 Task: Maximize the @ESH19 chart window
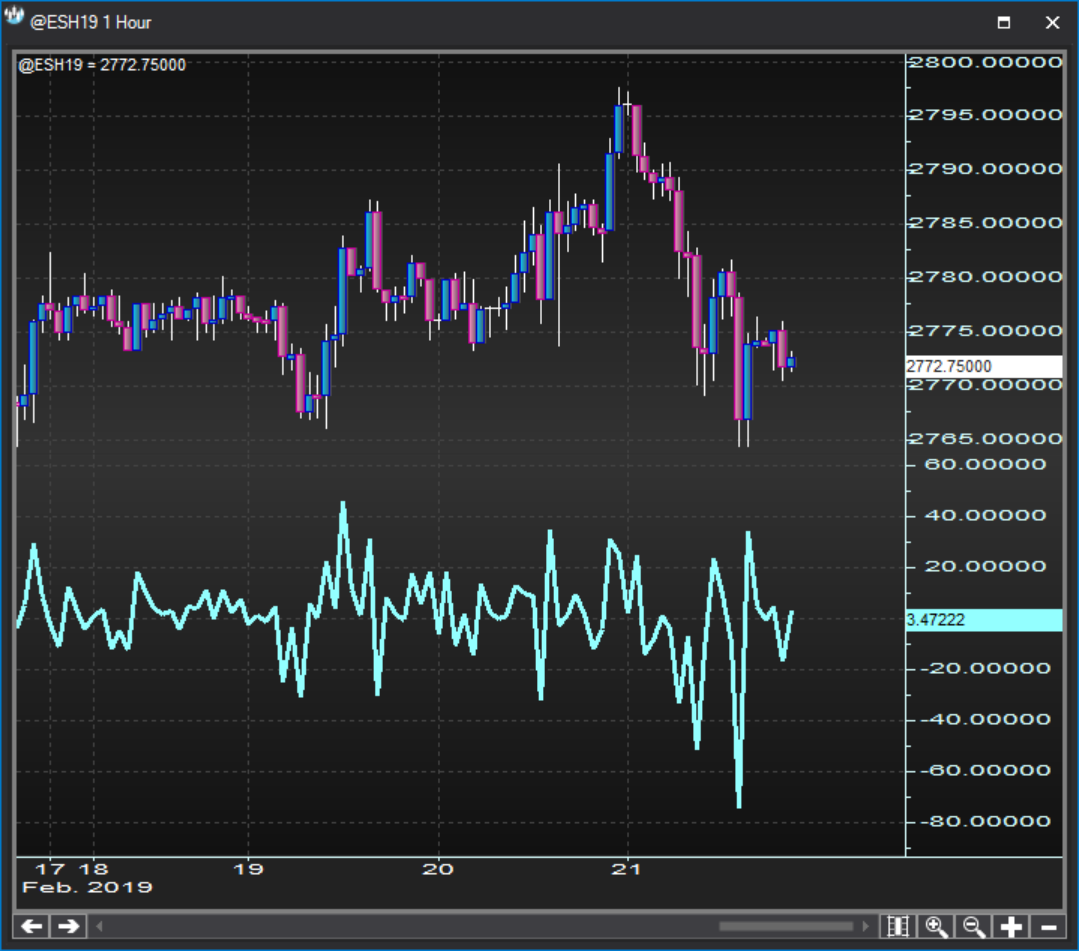pos(1004,23)
